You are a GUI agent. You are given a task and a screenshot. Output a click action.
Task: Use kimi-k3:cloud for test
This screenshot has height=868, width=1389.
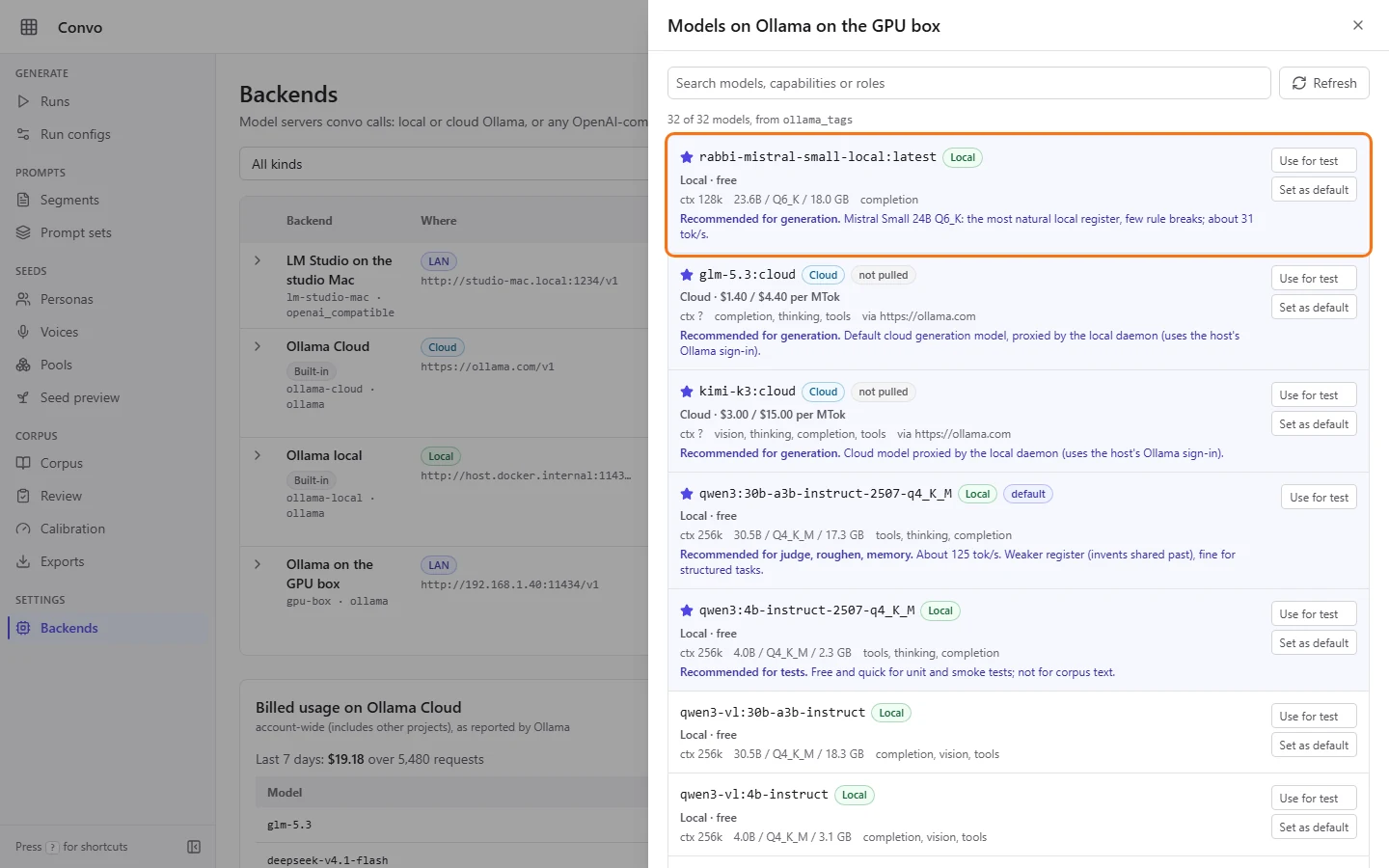(x=1314, y=395)
